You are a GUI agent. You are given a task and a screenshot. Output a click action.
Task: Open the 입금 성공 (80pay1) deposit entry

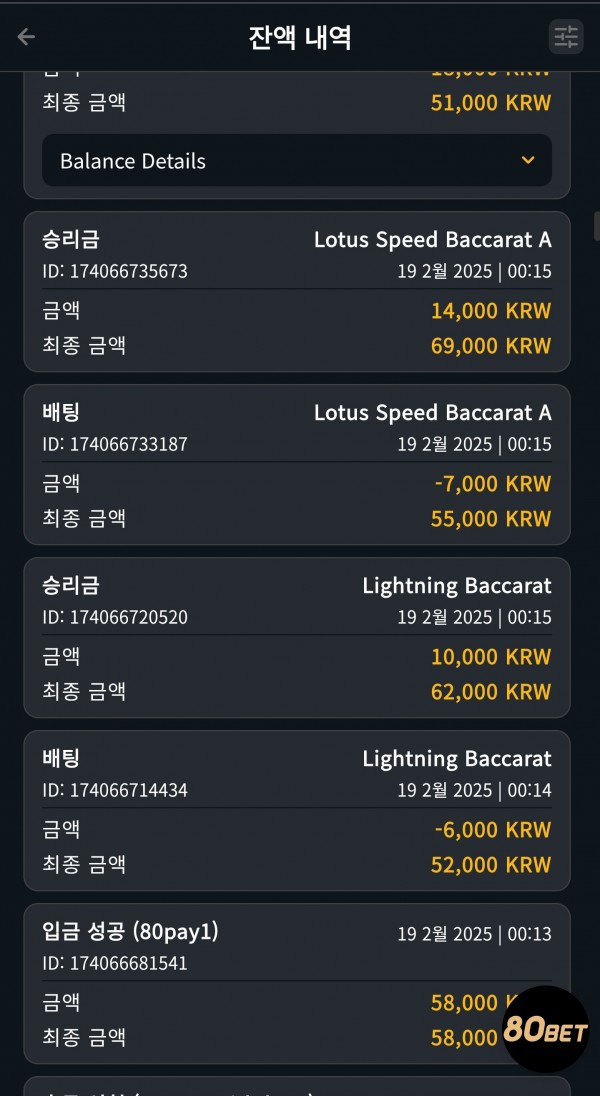[x=297, y=983]
